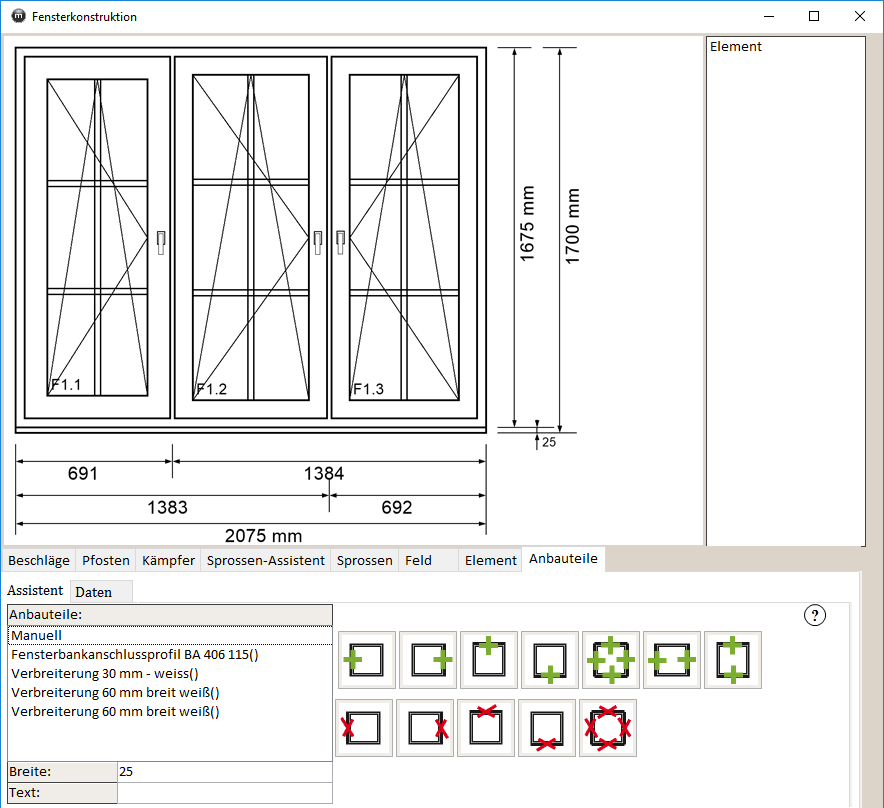Open the Sprossen-Assistent tab
The height and width of the screenshot is (808, 884).
pos(266,560)
